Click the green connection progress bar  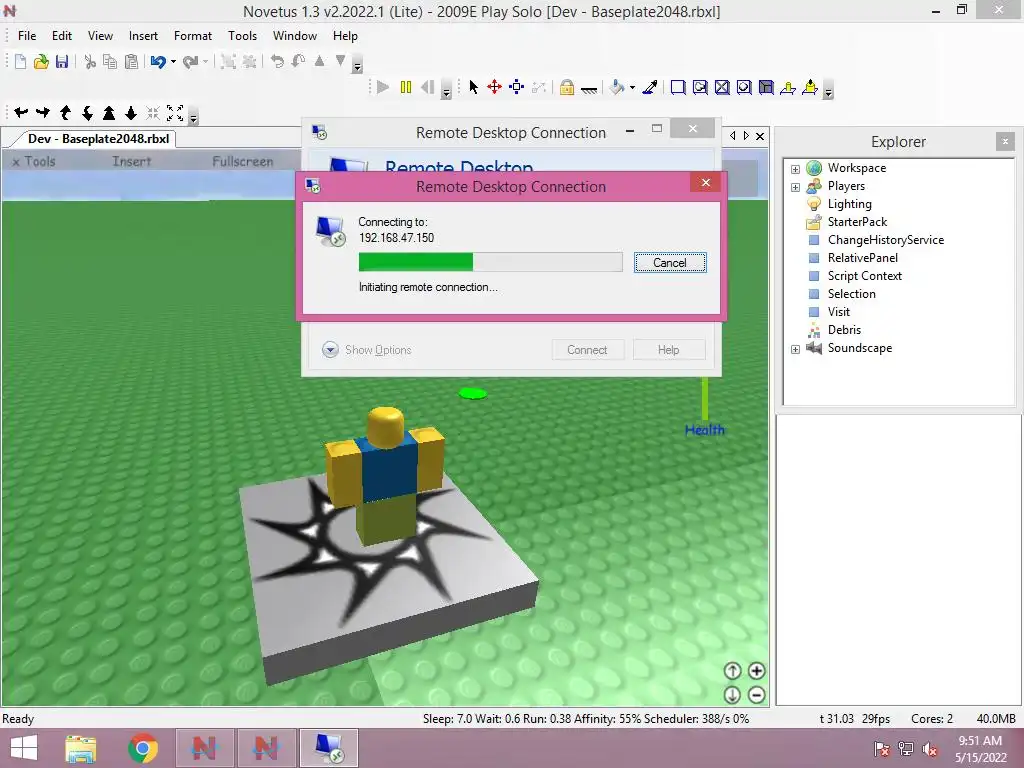(x=490, y=262)
